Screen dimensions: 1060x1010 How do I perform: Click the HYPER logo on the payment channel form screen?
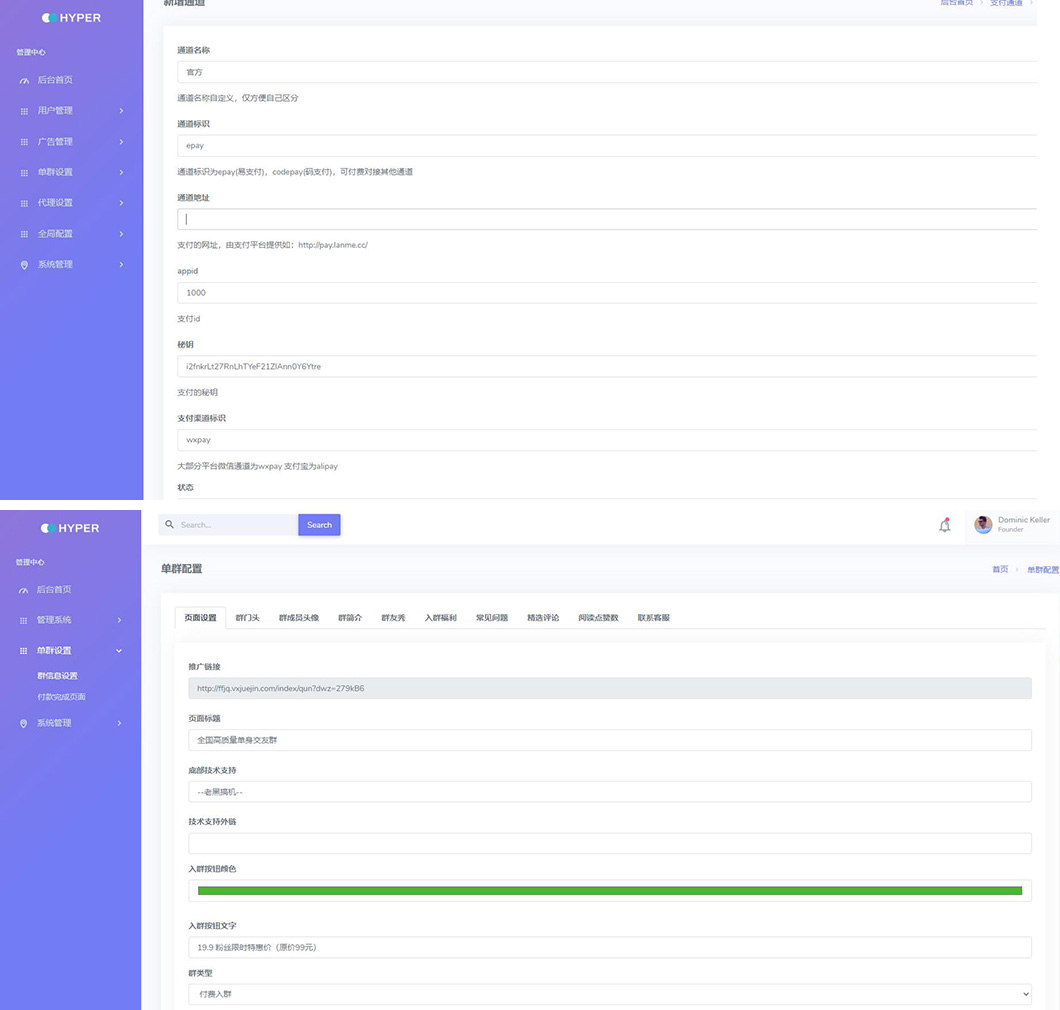[71, 18]
